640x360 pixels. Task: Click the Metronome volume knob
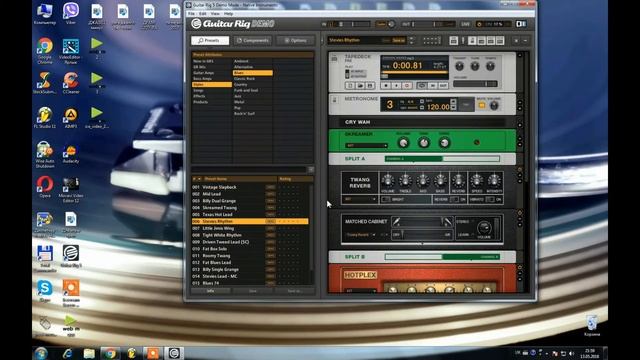point(494,106)
